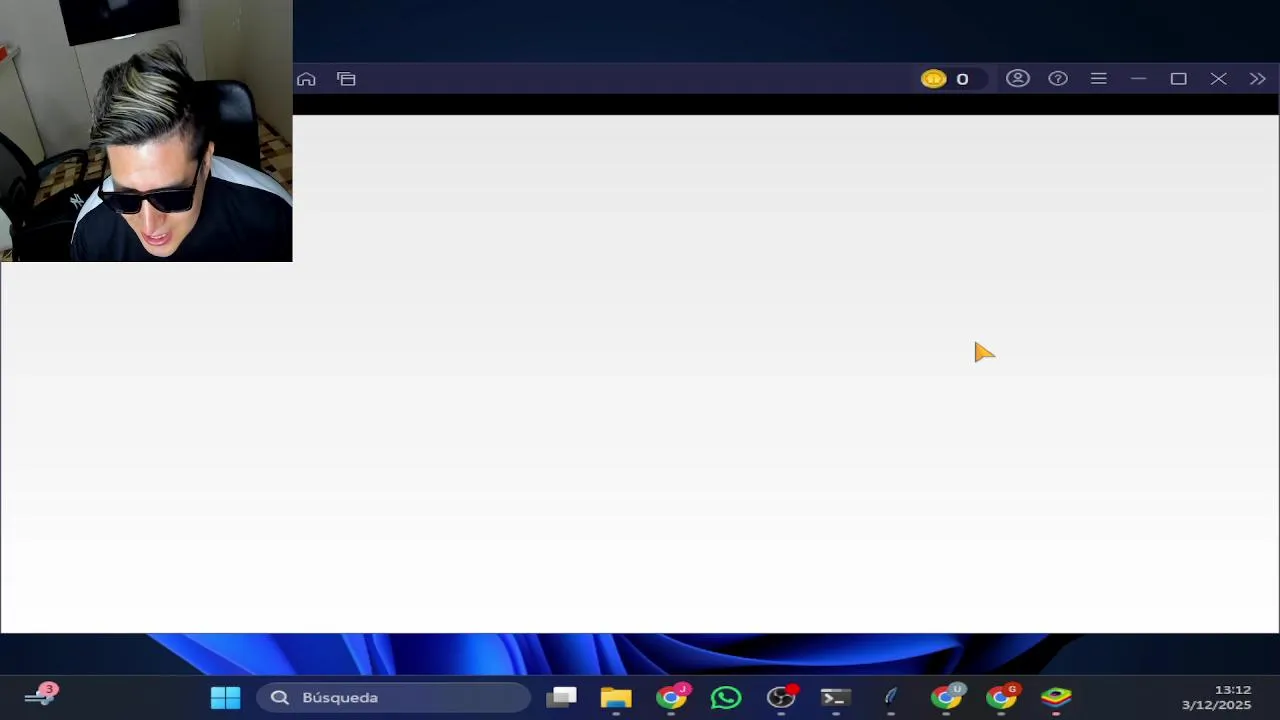Click the coin count 0
1280x720 pixels.
pos(962,79)
